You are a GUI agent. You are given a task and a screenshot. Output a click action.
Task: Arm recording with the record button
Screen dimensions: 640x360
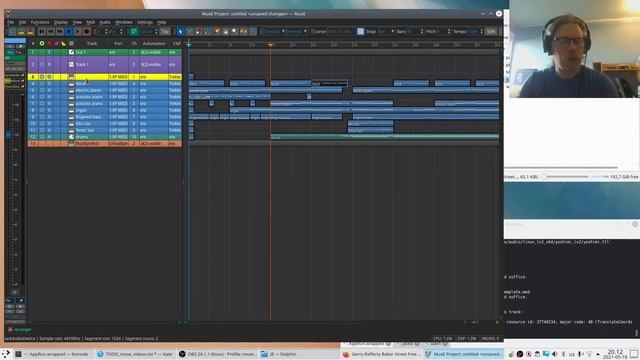pyautogui.click(x=87, y=31)
